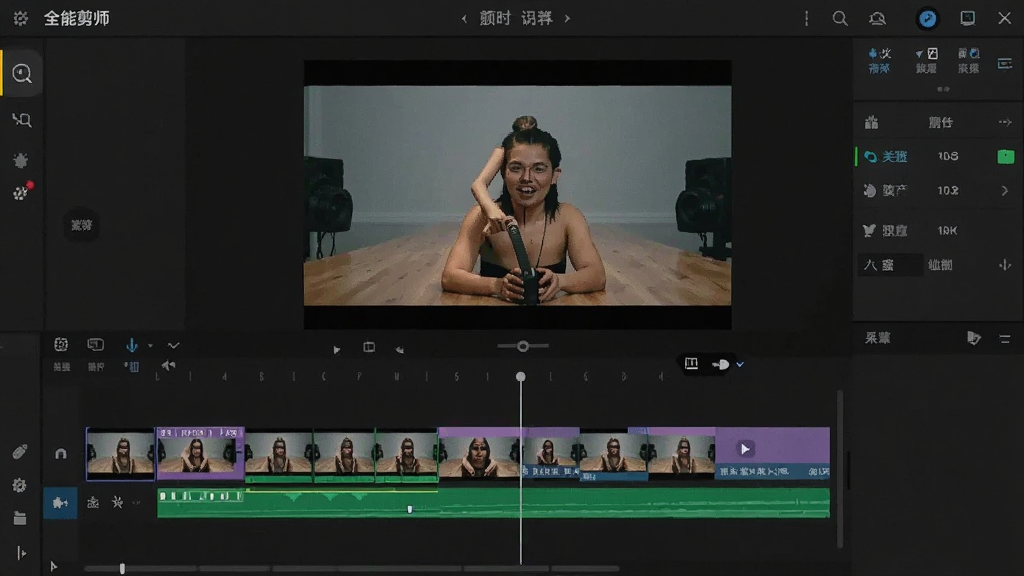Select the crop frame icon beside play
Image resolution: width=1024 pixels, height=576 pixels.
click(x=369, y=347)
